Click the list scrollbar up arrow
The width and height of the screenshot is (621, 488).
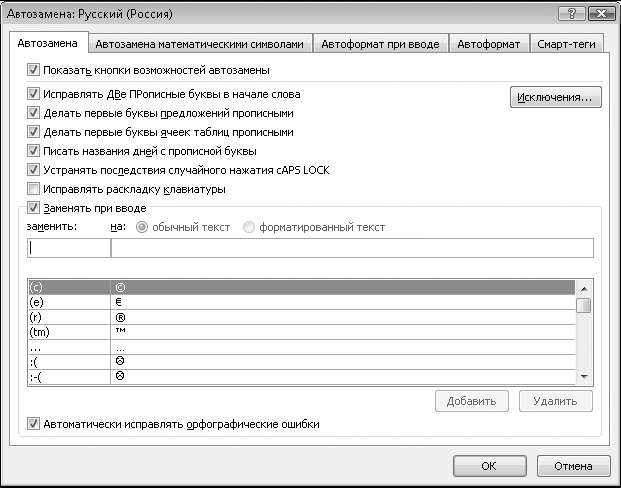tap(584, 289)
